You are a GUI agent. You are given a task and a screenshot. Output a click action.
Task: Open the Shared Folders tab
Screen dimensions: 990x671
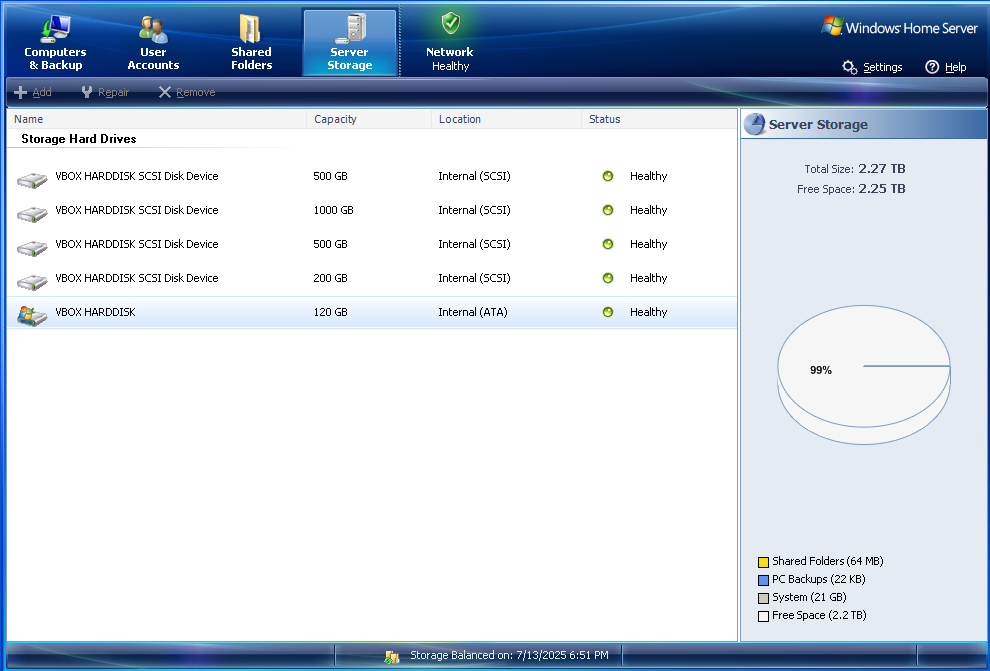click(251, 43)
